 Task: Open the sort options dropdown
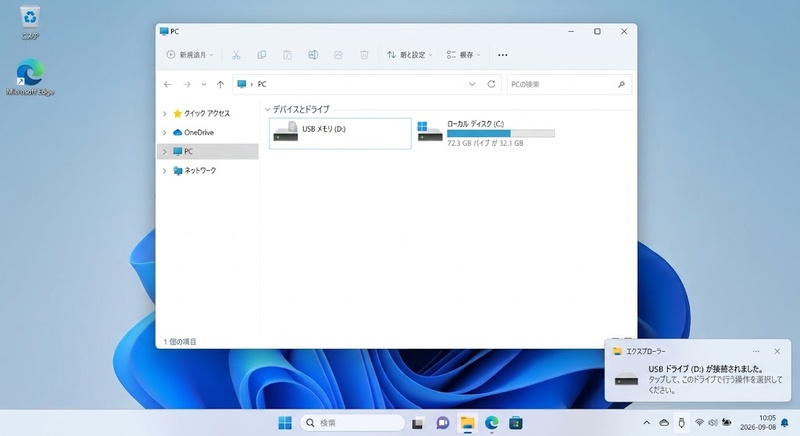coord(410,55)
